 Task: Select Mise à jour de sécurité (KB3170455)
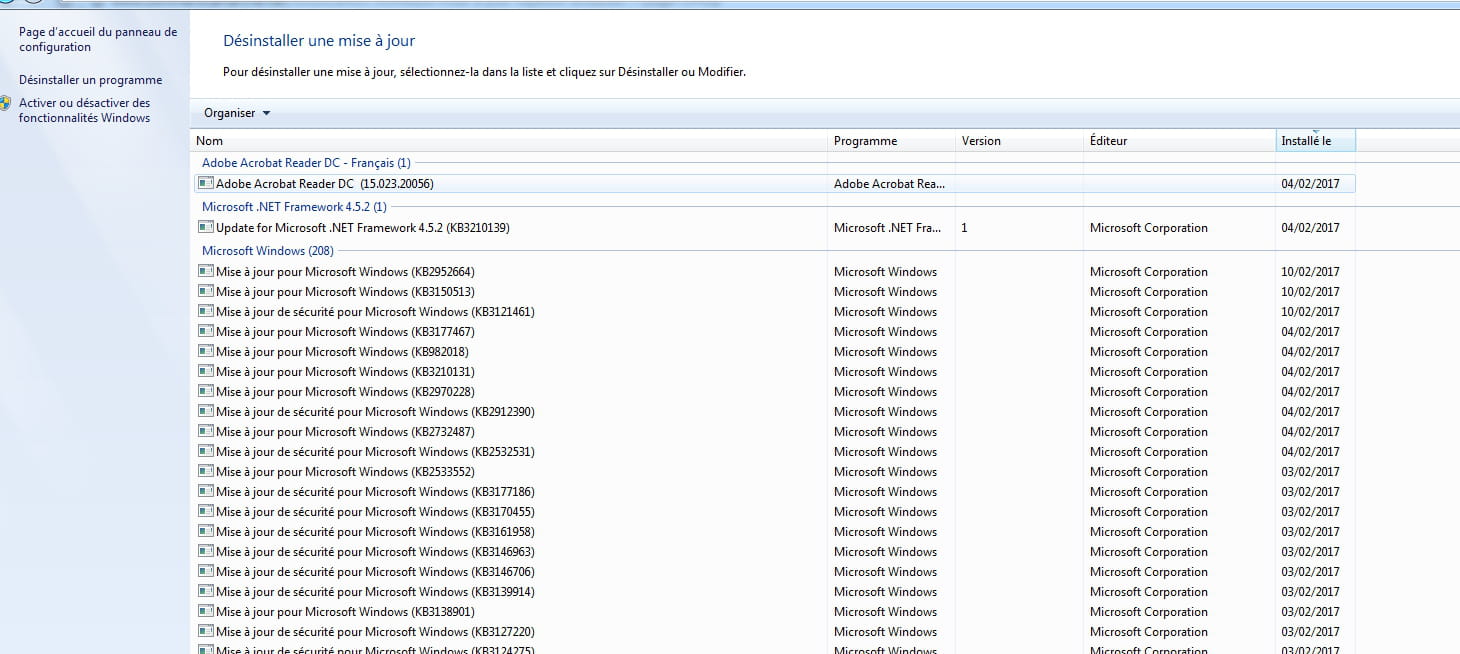tap(773, 512)
